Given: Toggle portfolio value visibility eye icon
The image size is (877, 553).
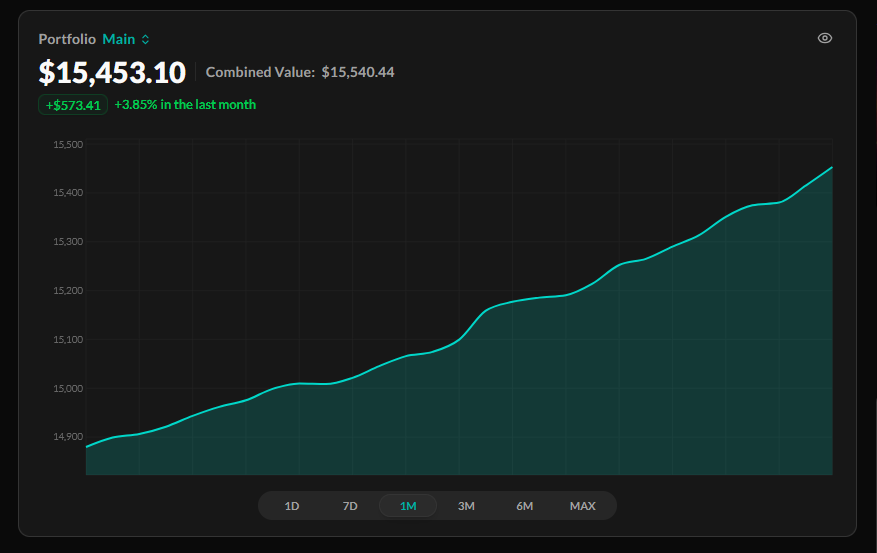Looking at the screenshot, I should tap(824, 38).
